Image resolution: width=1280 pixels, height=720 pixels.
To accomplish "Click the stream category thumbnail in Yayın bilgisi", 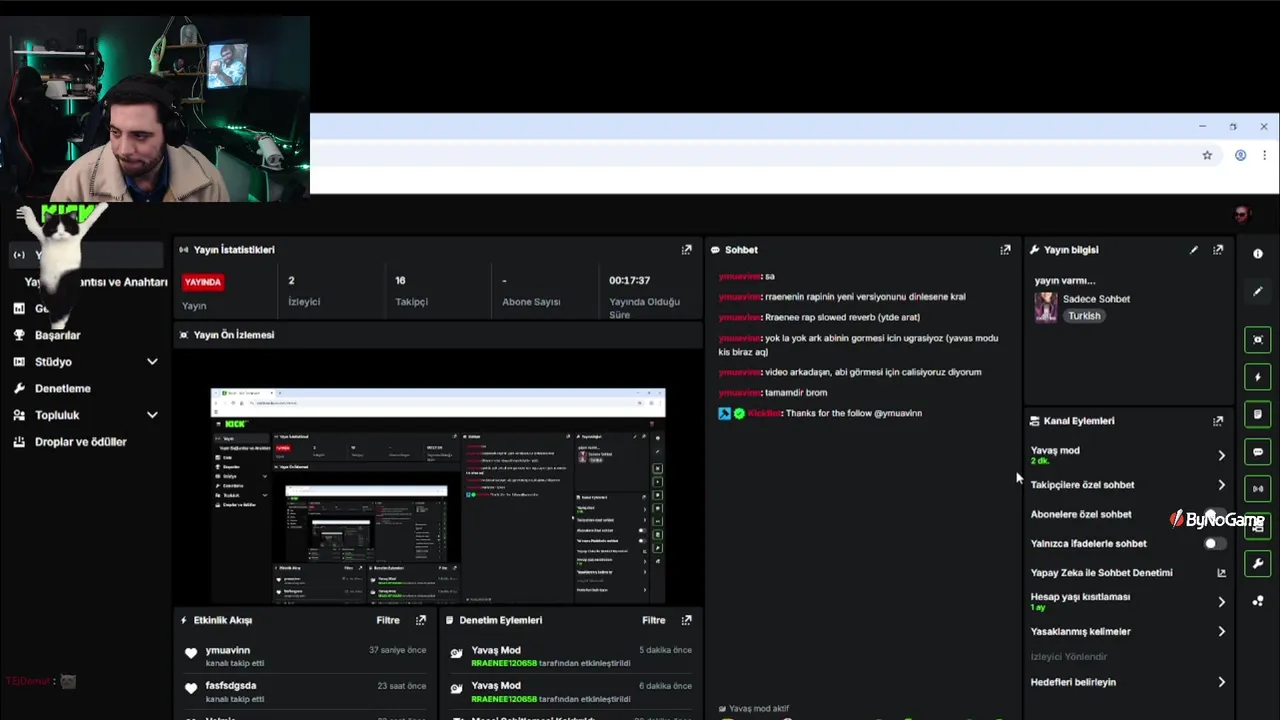I will [1046, 307].
